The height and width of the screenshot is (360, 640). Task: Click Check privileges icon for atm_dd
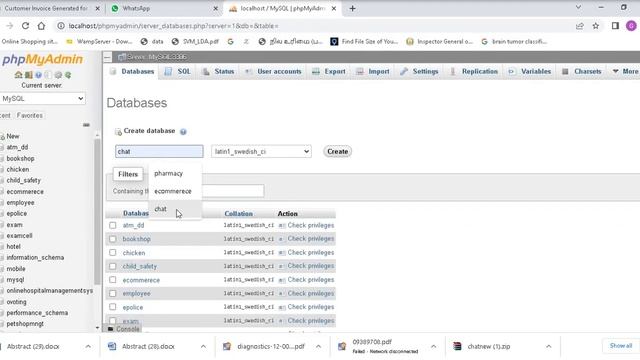(x=282, y=225)
